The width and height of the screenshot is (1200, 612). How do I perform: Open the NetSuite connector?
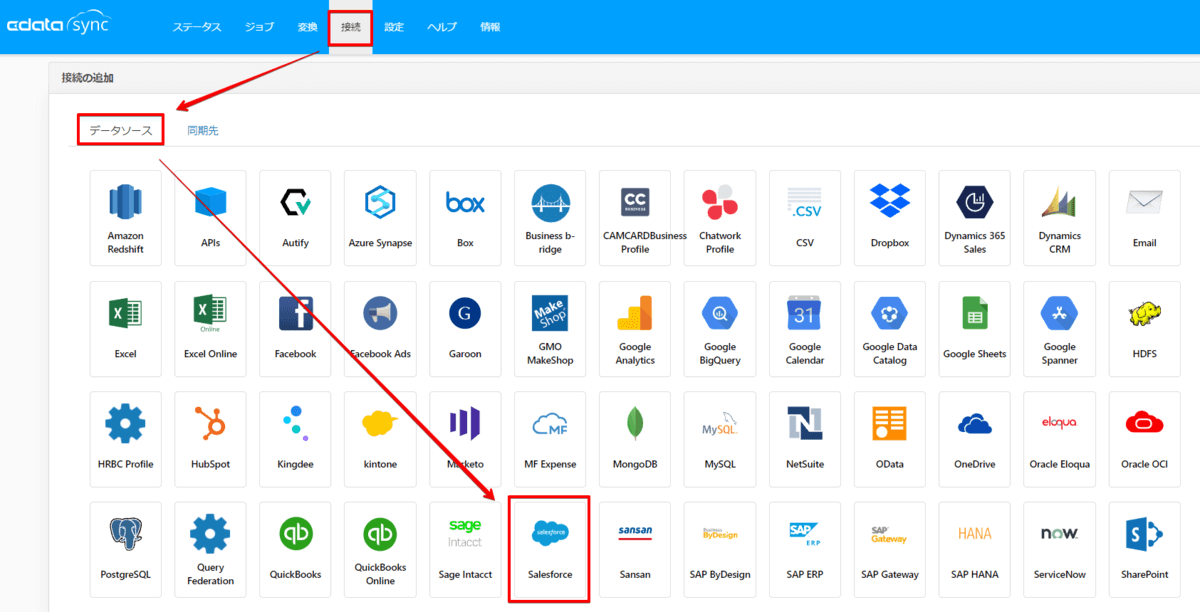pyautogui.click(x=806, y=440)
